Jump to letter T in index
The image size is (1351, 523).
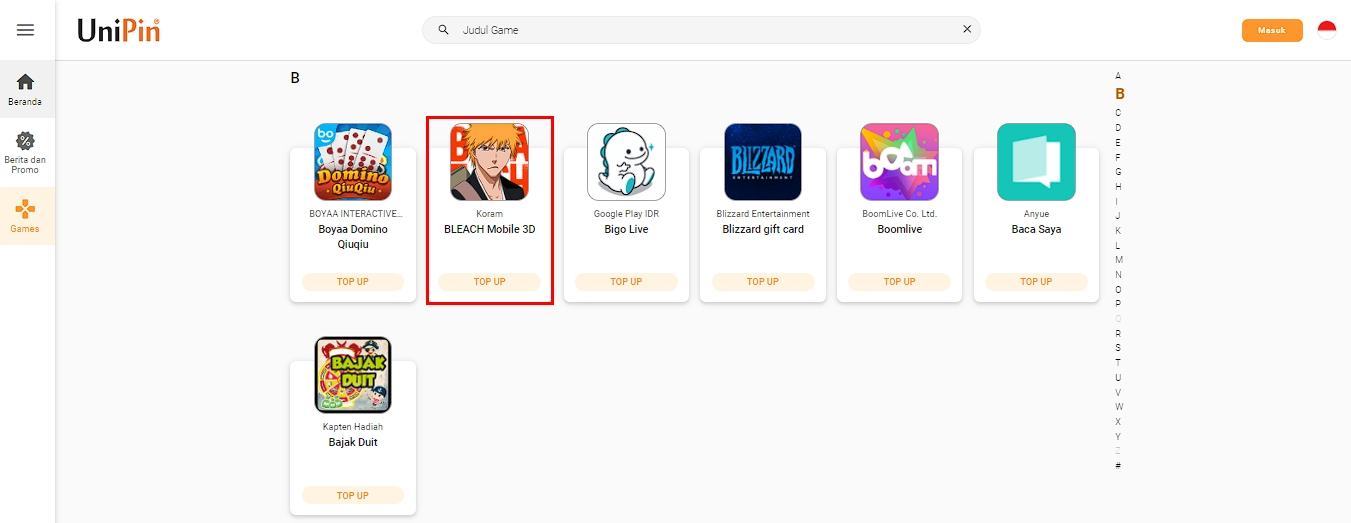pyautogui.click(x=1118, y=362)
